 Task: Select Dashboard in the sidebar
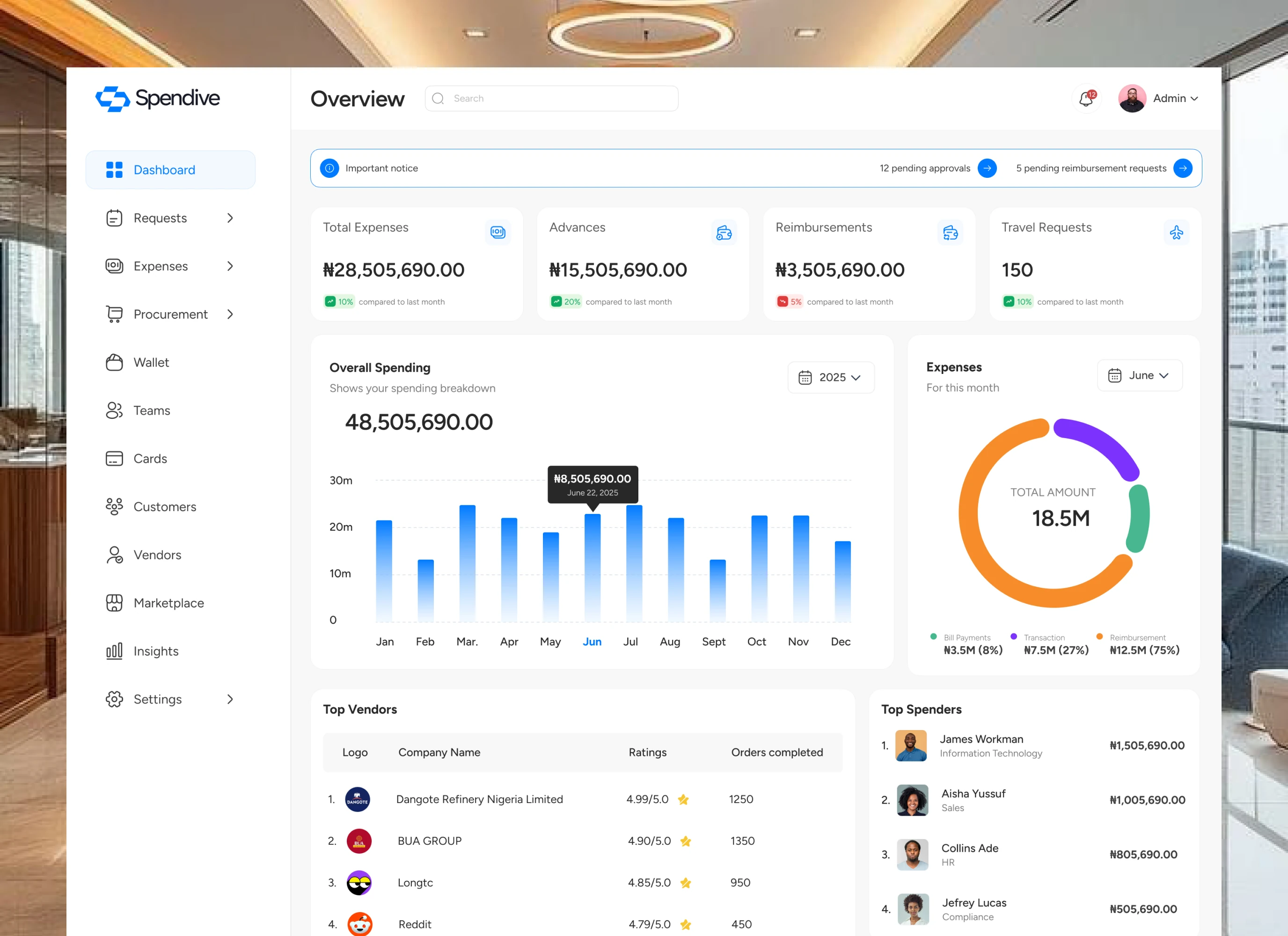pos(170,170)
